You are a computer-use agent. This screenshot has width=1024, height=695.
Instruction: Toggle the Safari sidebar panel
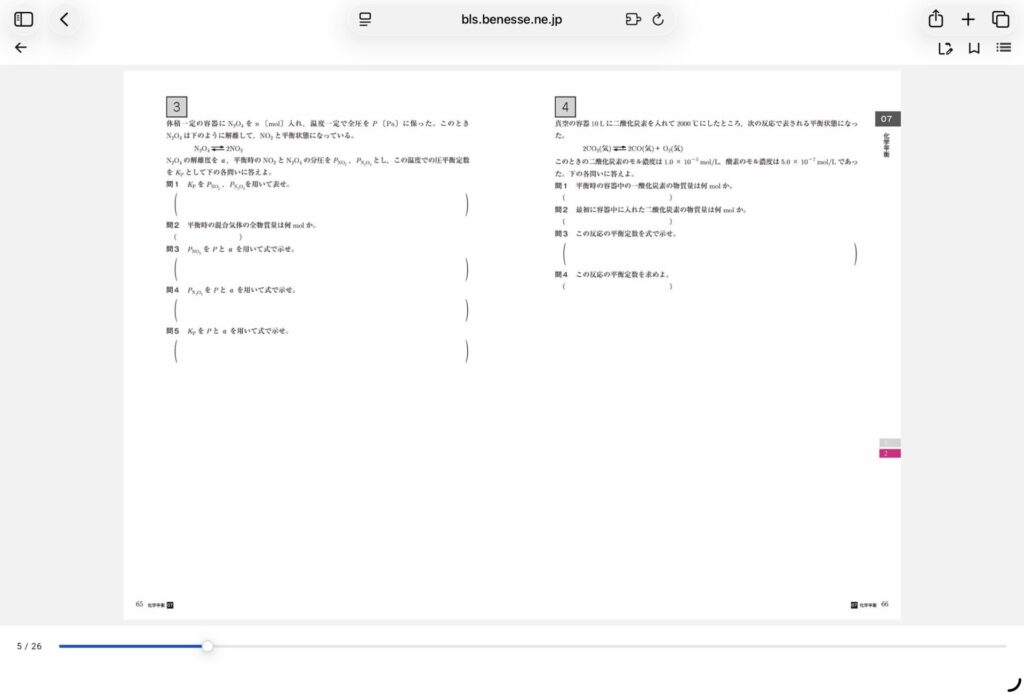(24, 19)
